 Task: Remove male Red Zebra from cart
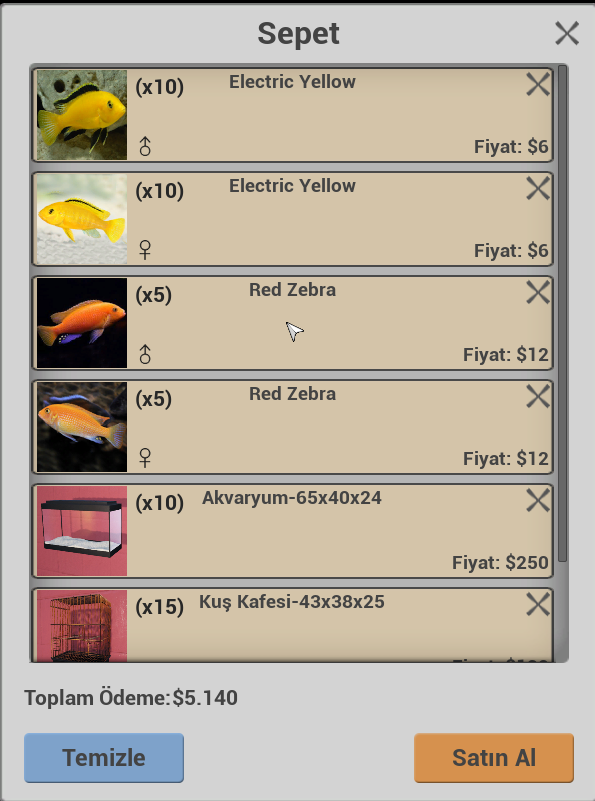point(538,293)
